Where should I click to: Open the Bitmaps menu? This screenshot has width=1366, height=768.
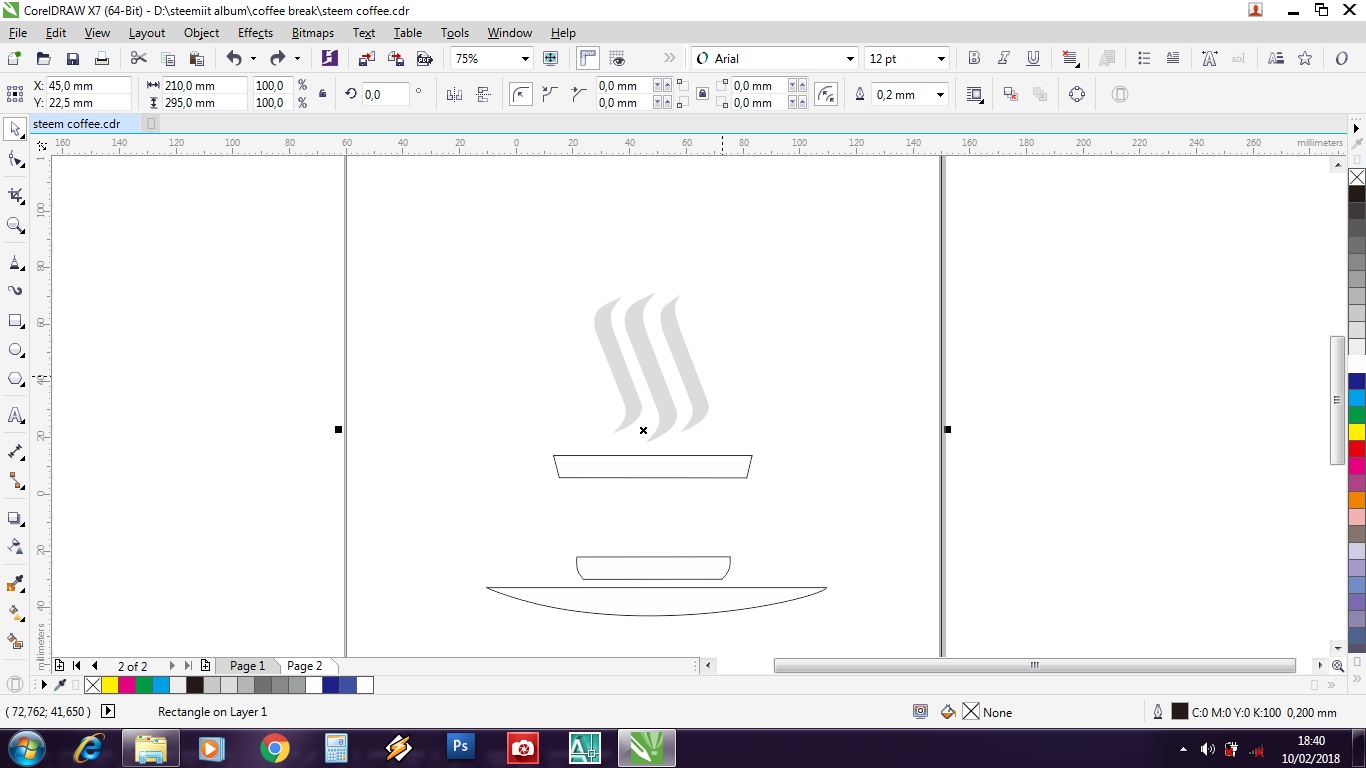coord(313,33)
